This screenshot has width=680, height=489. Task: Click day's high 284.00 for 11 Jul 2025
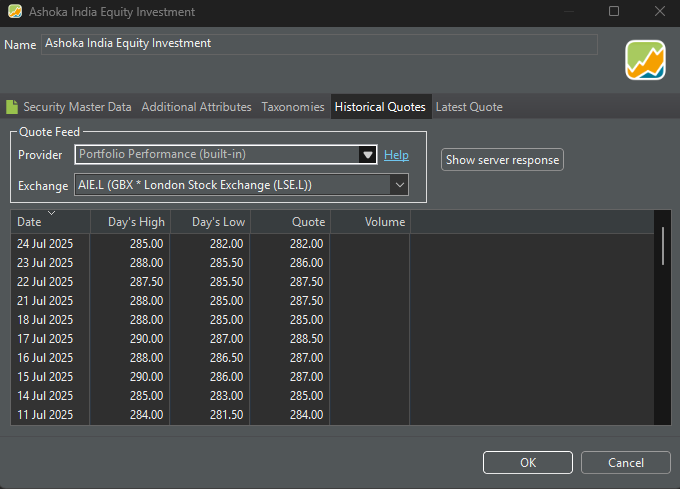147,415
